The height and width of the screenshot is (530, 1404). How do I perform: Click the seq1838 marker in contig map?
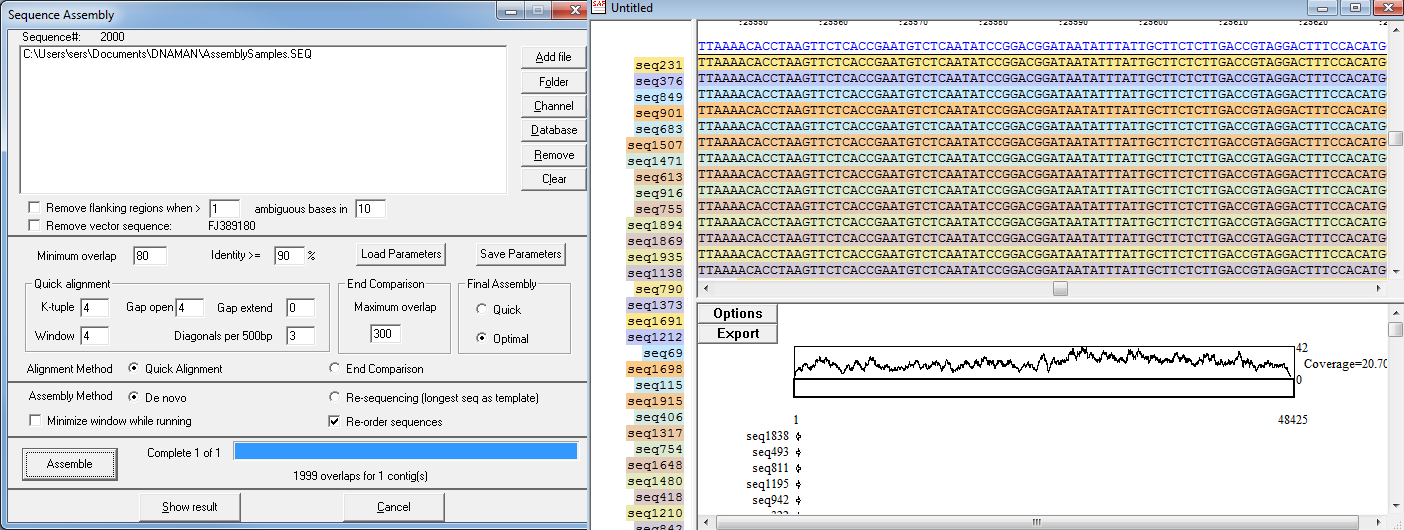(798, 436)
